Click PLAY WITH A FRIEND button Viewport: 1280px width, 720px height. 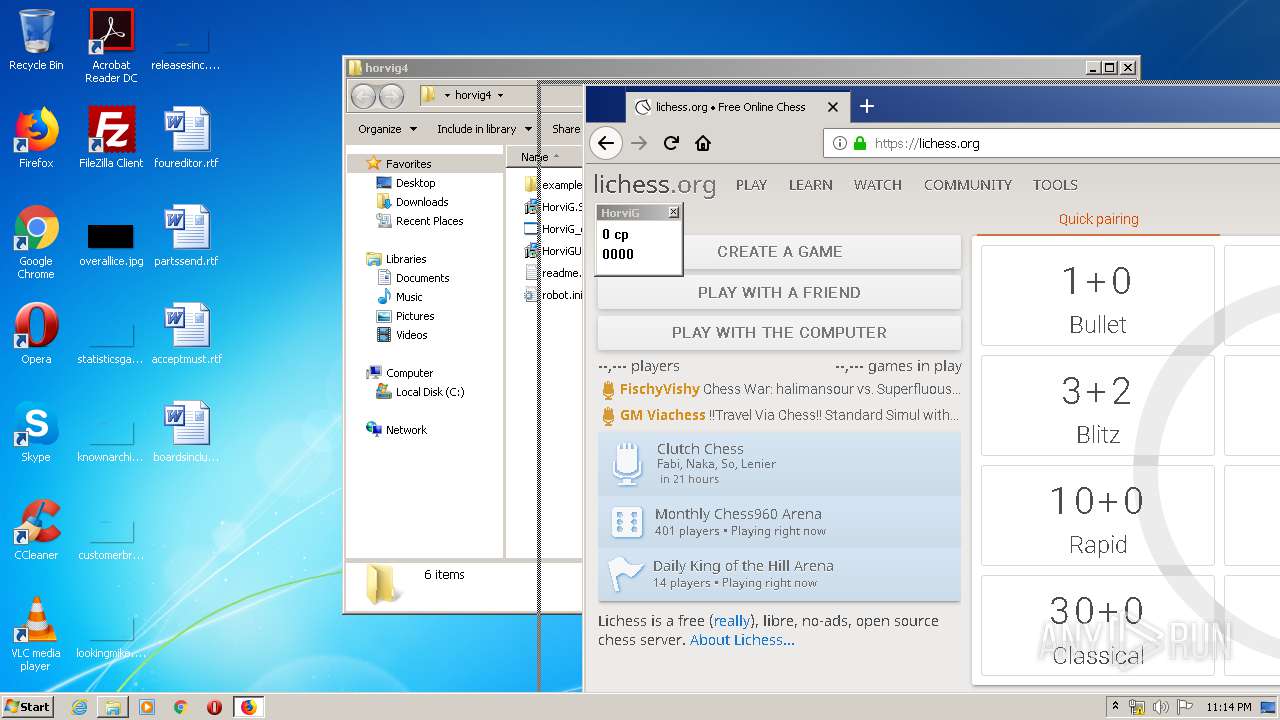(x=779, y=292)
